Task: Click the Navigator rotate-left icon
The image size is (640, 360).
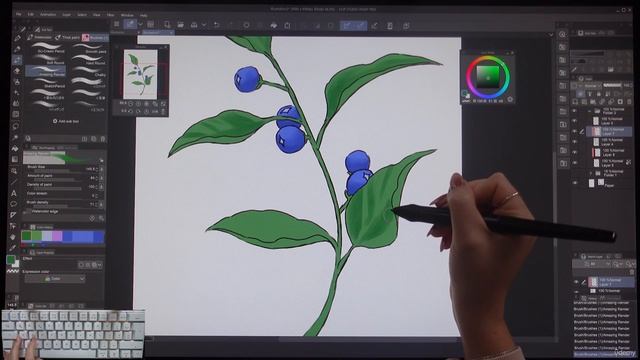Action: pos(131,111)
